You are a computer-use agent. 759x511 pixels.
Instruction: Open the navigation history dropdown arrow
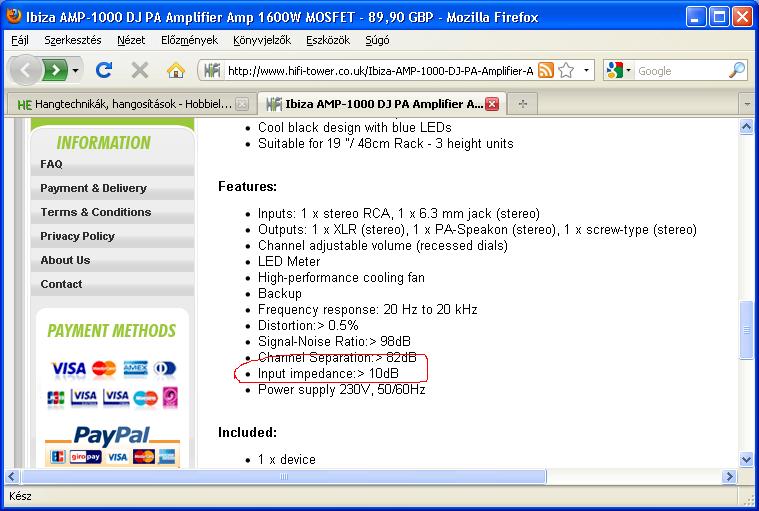click(76, 71)
